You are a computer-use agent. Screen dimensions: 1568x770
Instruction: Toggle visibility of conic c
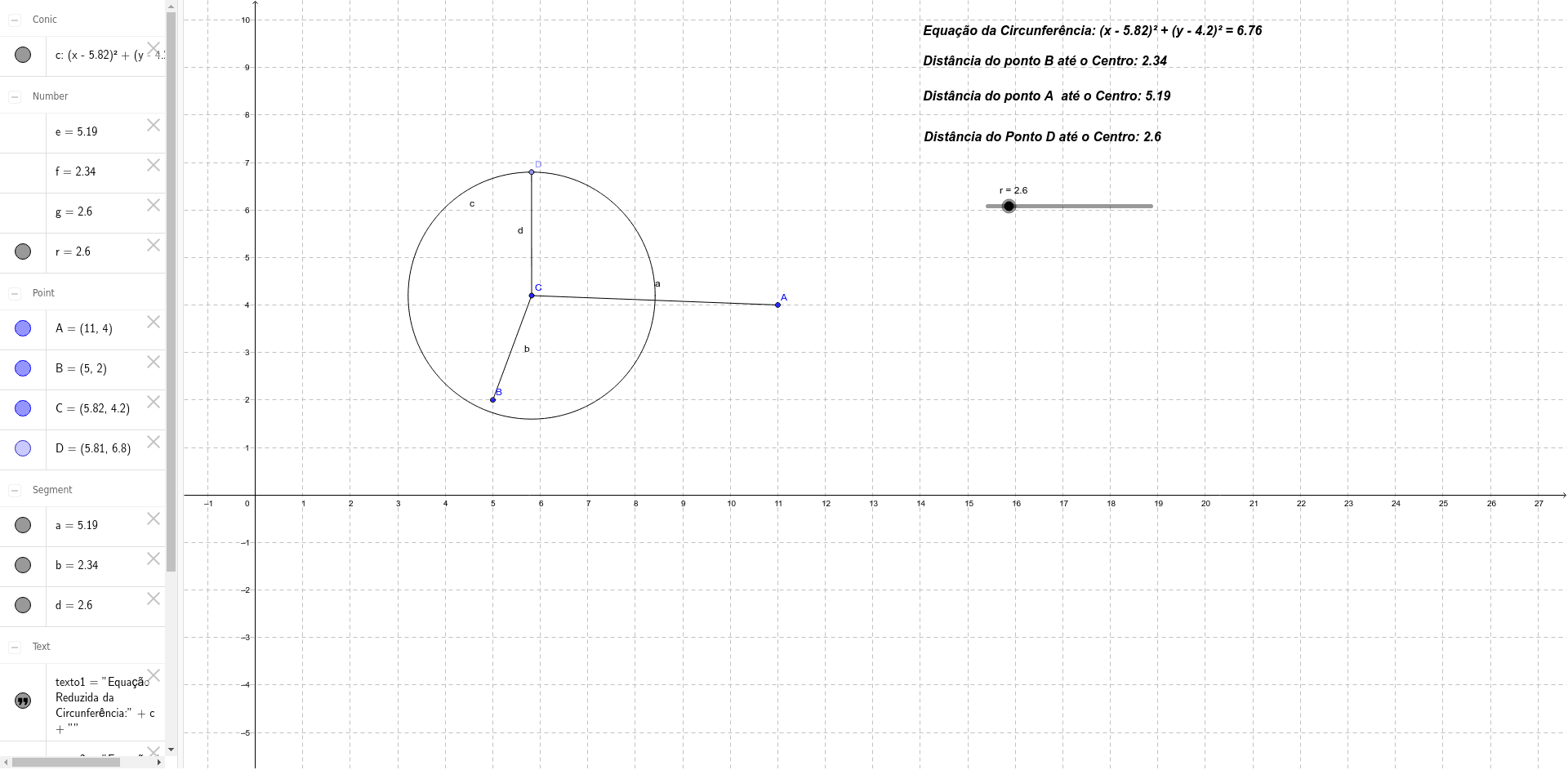pyautogui.click(x=23, y=55)
